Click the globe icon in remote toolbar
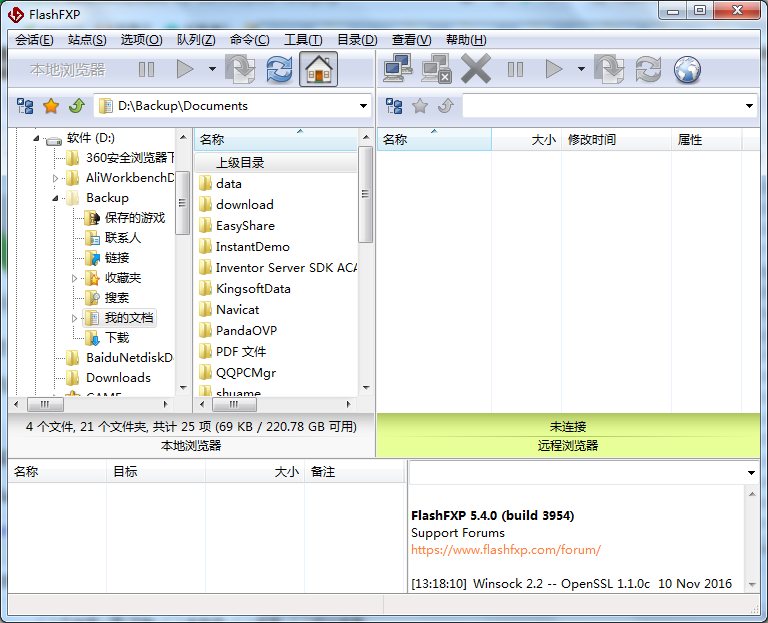The height and width of the screenshot is (623, 768). (687, 69)
